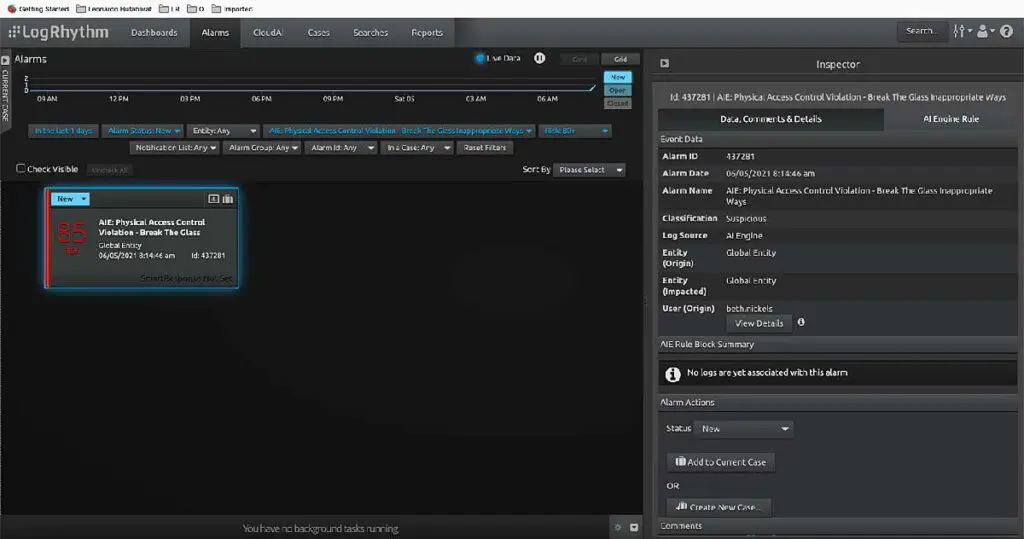Toggle the Closed status chart filter

(617, 103)
